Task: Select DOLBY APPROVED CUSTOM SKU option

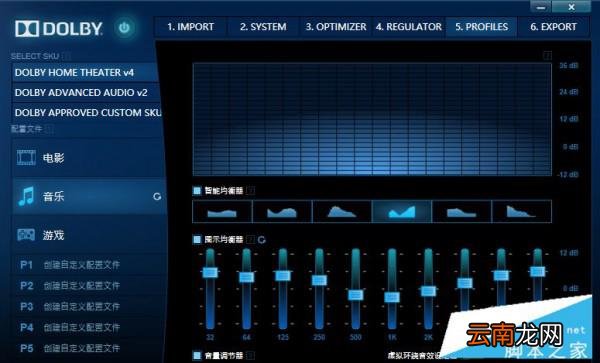Action: coord(86,112)
